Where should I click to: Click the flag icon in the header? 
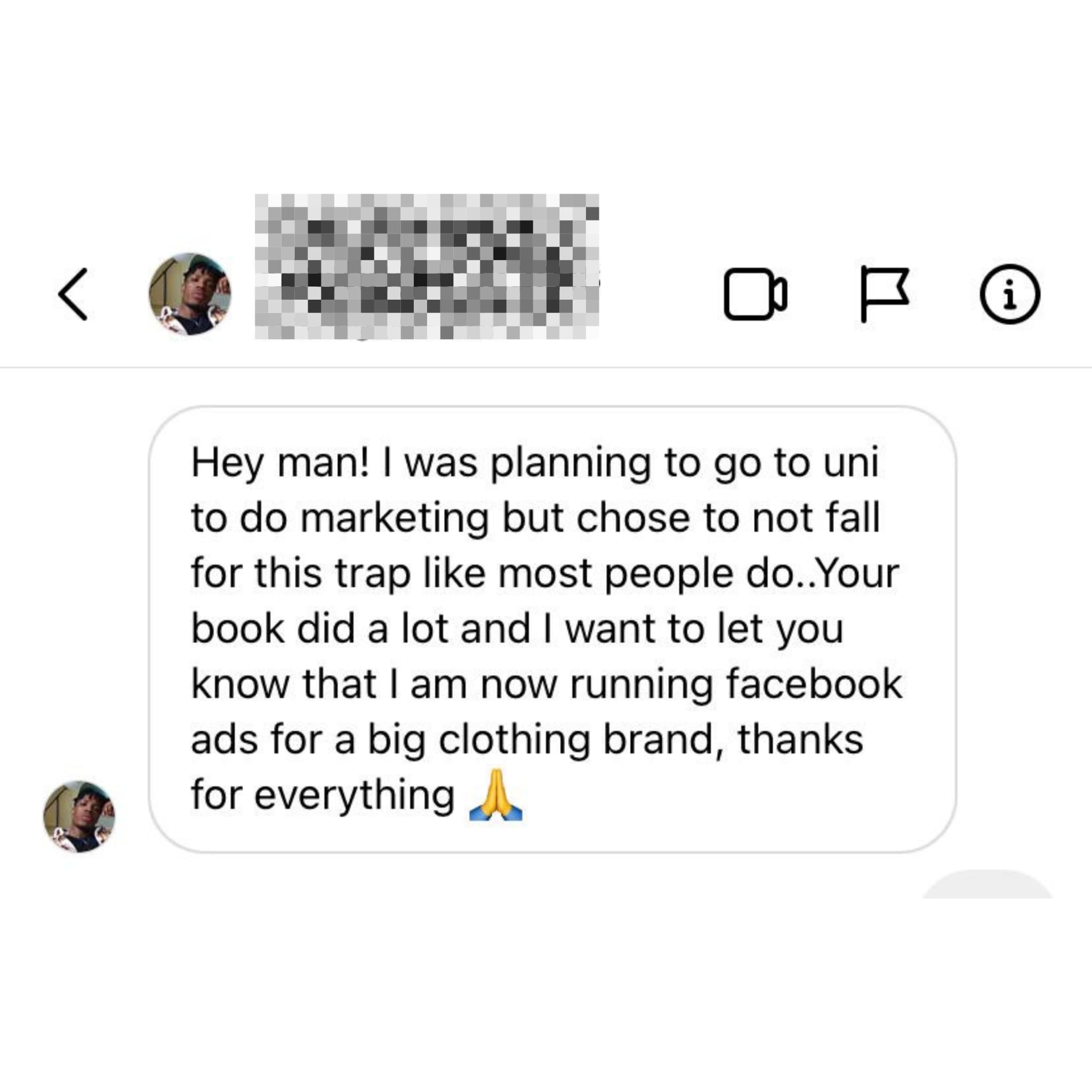coord(884,294)
